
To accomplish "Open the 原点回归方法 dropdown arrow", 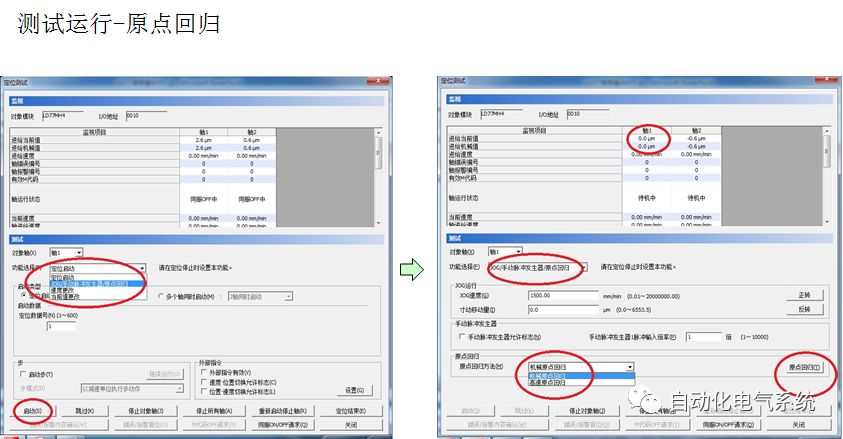I will 630,367.
